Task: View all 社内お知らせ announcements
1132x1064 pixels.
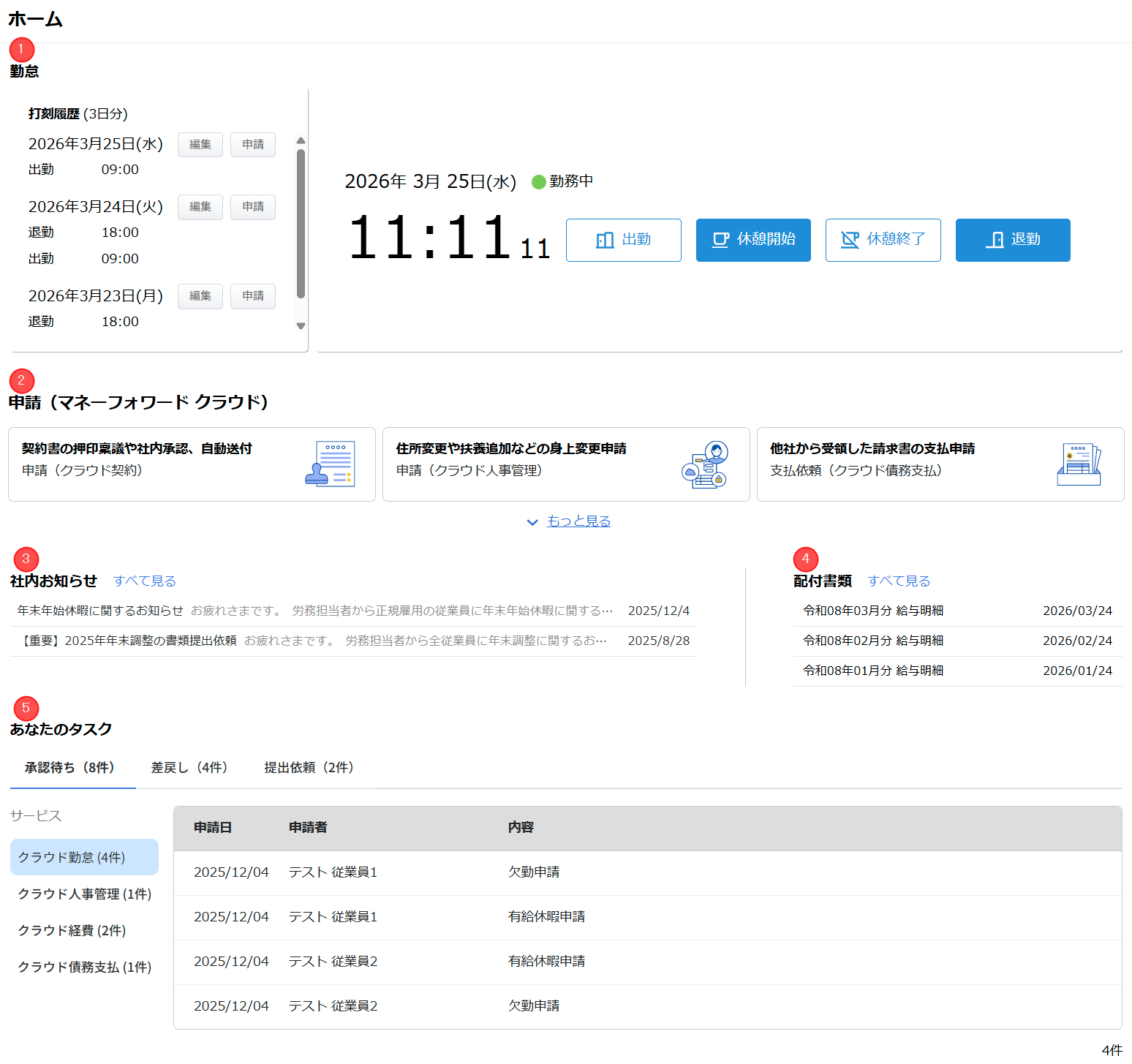Action: click(x=145, y=581)
